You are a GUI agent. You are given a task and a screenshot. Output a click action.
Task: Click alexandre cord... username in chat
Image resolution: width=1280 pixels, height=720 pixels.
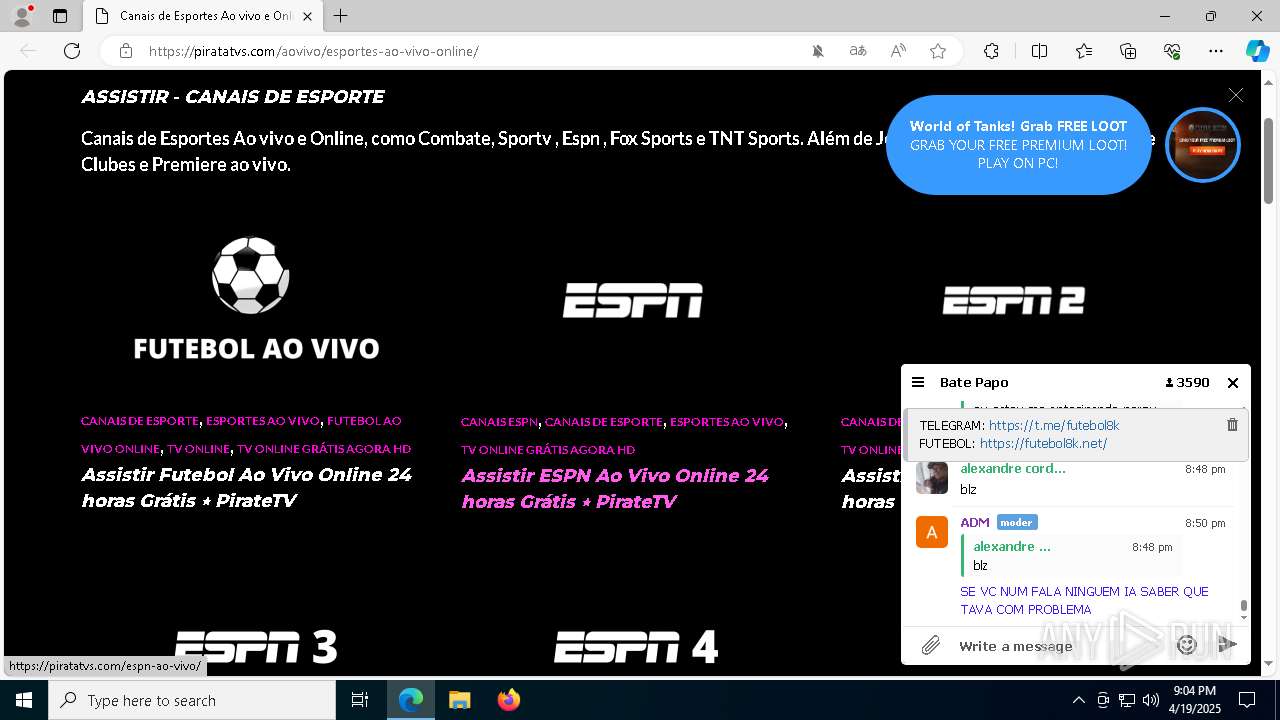(1013, 468)
